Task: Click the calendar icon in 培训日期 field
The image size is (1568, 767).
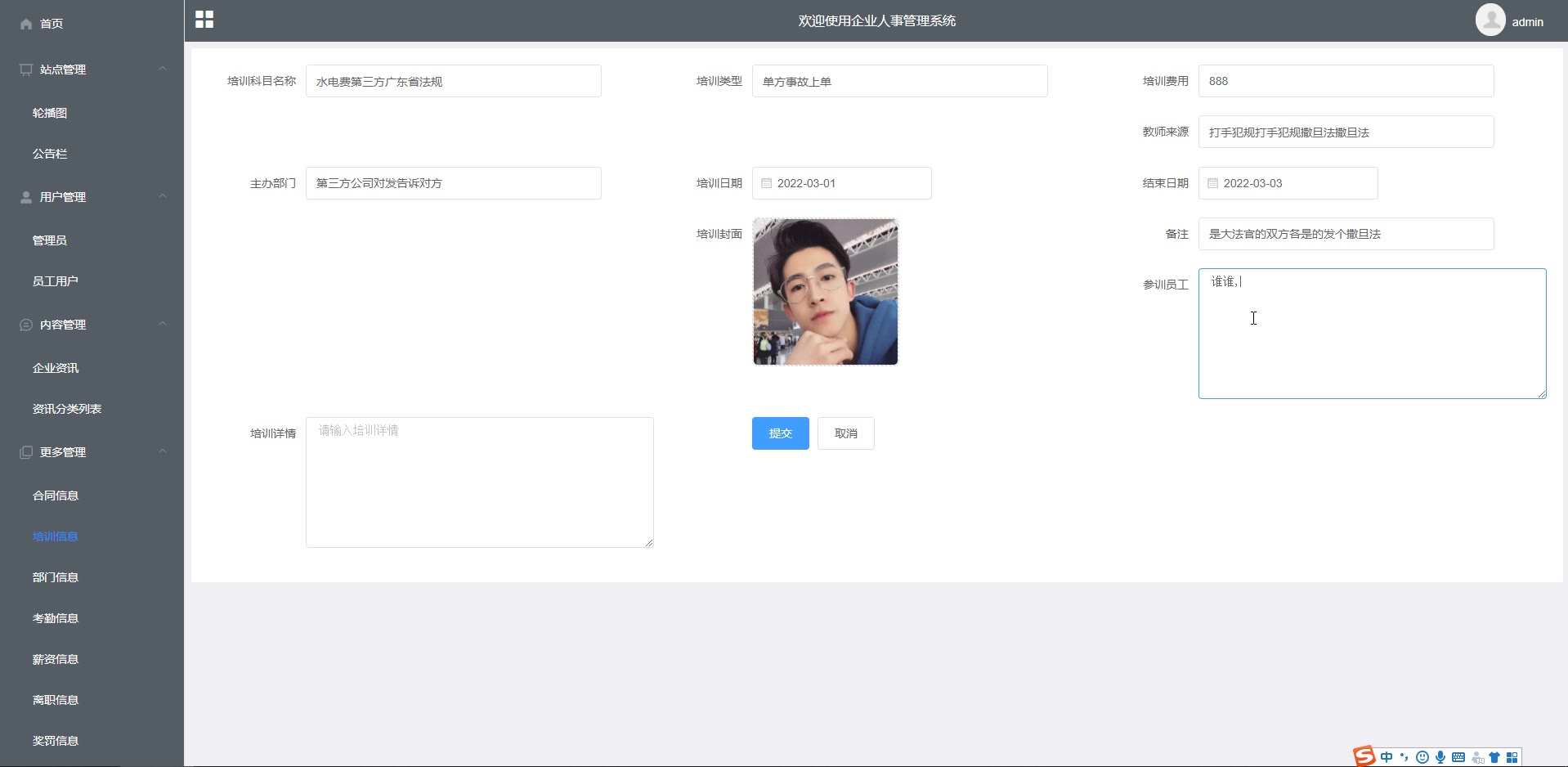Action: coord(767,183)
